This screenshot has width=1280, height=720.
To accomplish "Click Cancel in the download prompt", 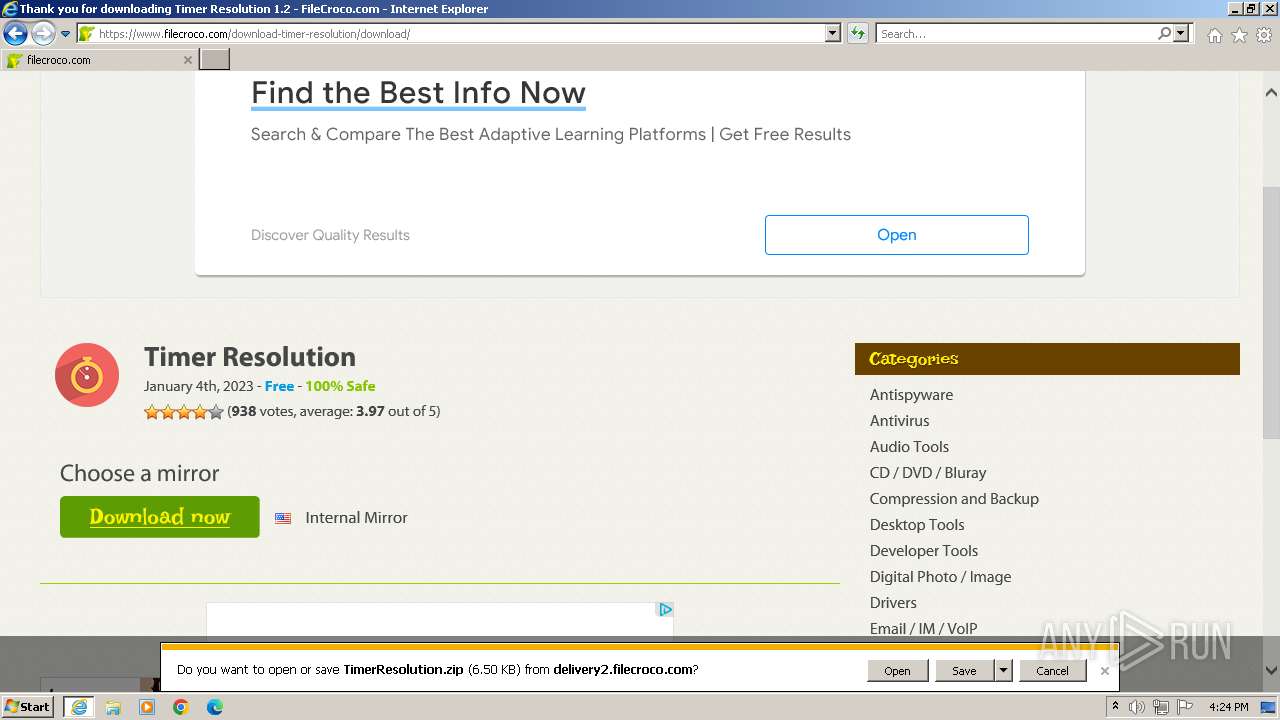I will 1052,671.
